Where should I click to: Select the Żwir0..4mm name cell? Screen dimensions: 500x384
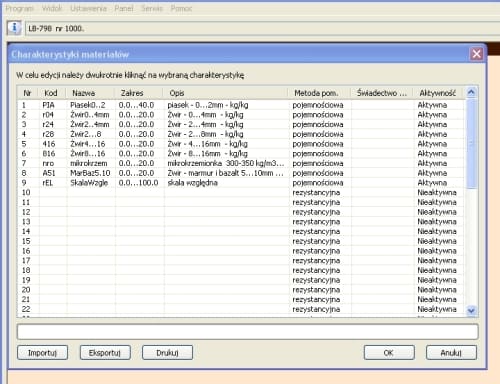tap(90, 115)
